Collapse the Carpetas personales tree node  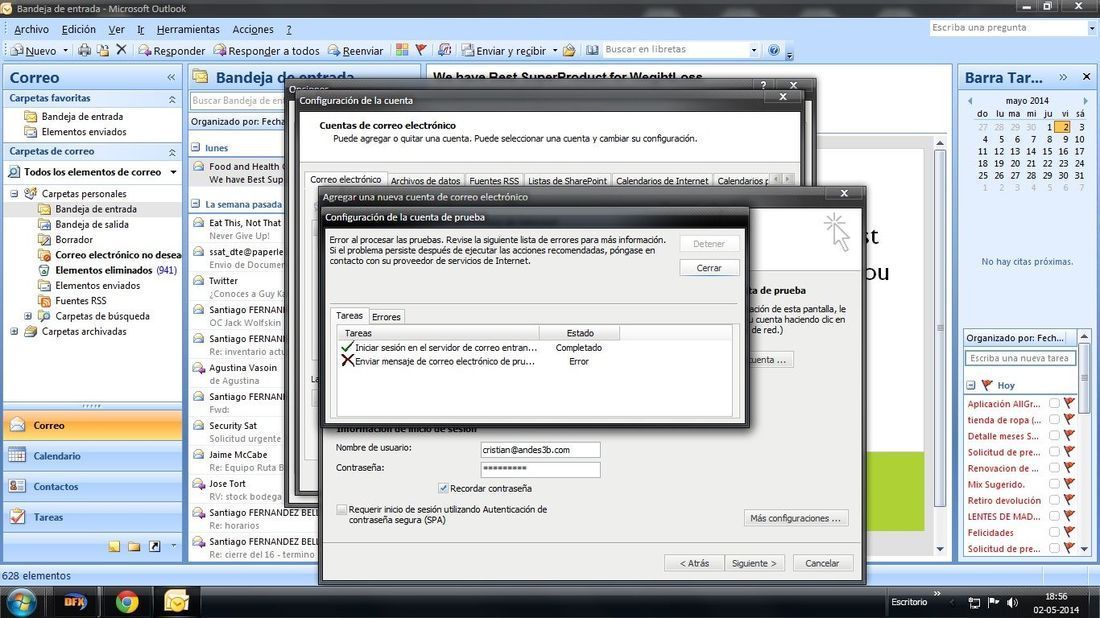[x=14, y=194]
